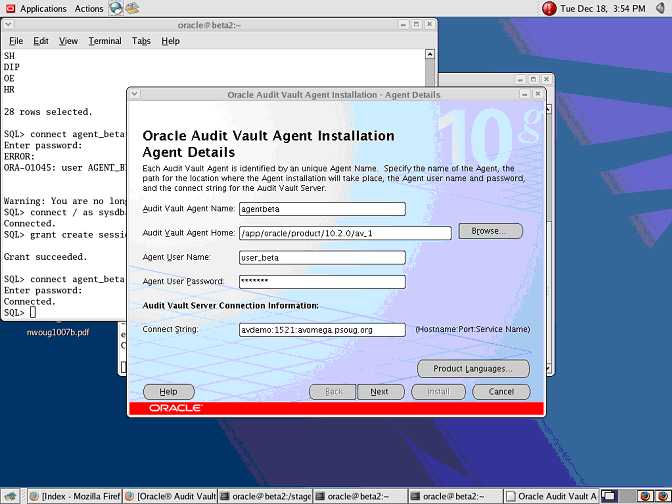672x504 pixels.
Task: Open the File menu in terminal window
Action: point(16,41)
